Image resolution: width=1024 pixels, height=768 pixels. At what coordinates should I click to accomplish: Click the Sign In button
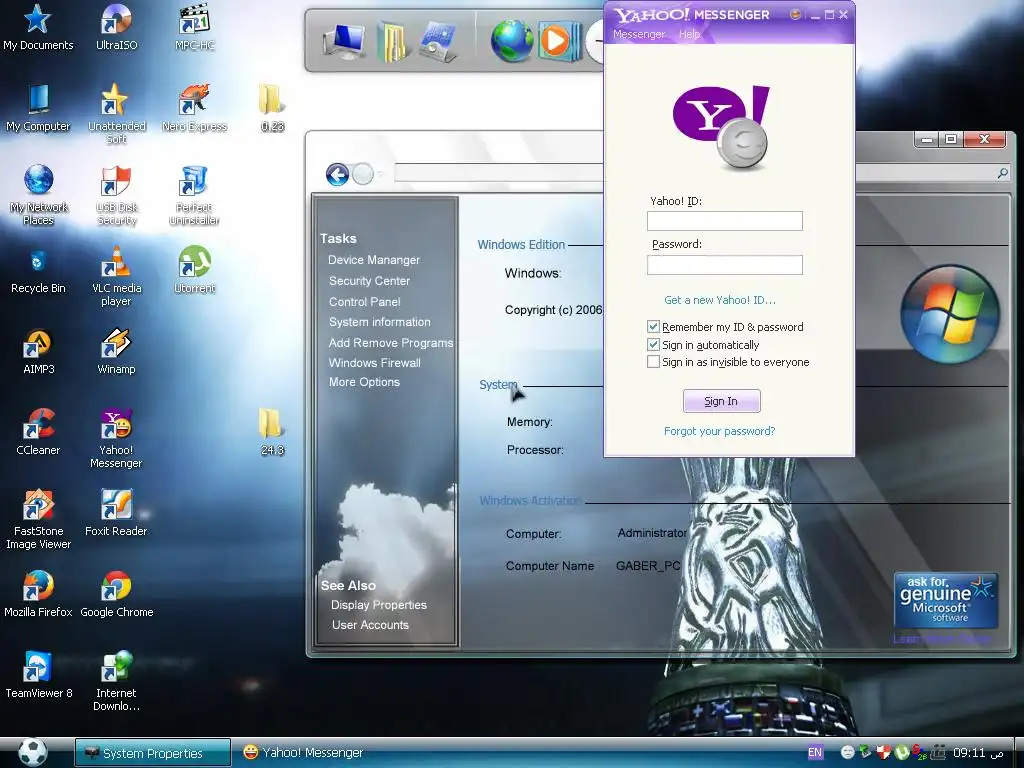tap(721, 401)
